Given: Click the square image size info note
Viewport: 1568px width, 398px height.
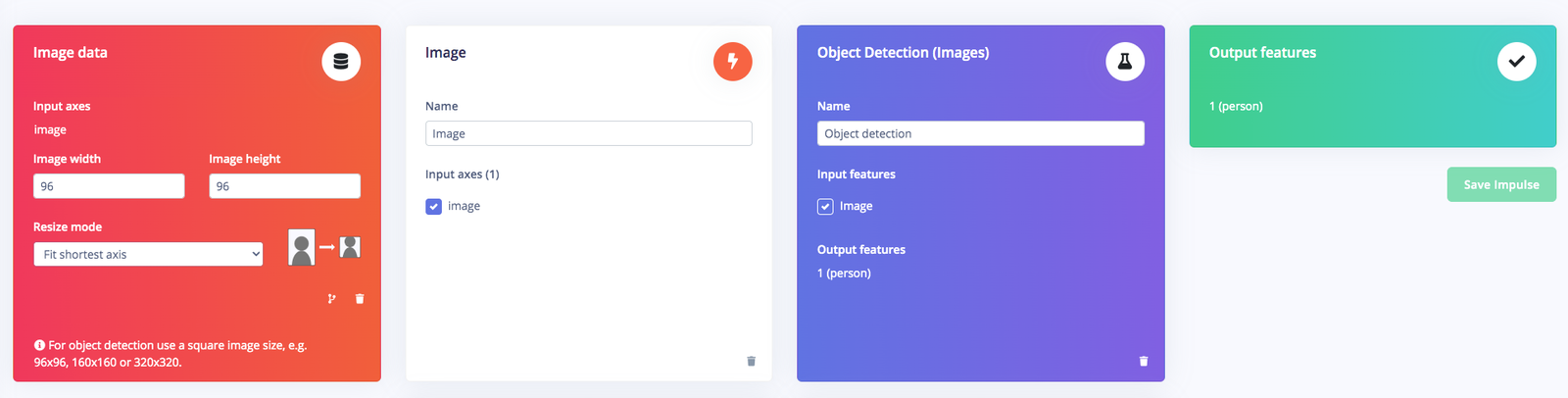Looking at the screenshot, I should pos(171,354).
